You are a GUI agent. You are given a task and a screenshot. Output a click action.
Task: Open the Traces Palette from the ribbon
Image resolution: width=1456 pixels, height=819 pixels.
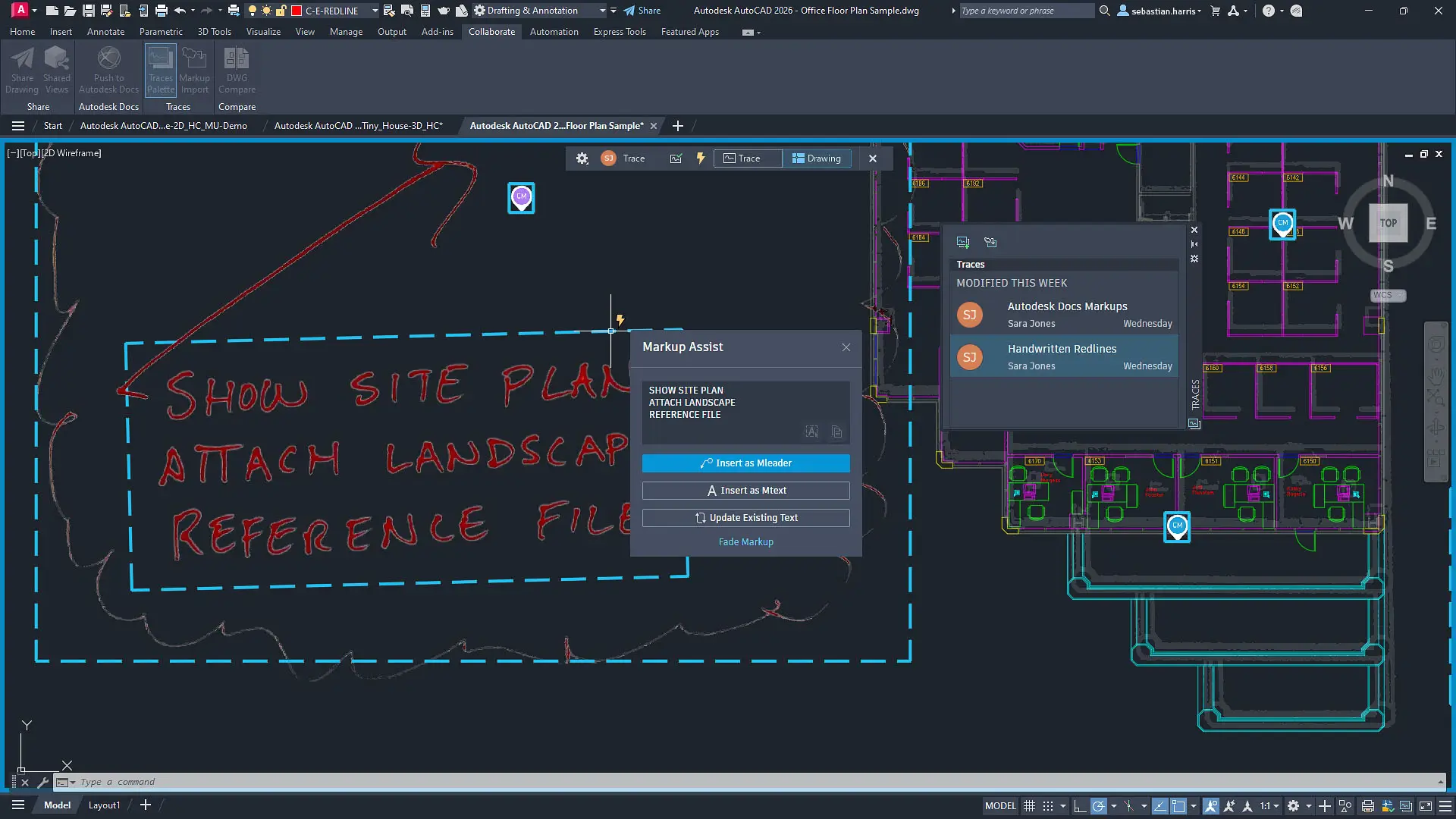coord(160,70)
